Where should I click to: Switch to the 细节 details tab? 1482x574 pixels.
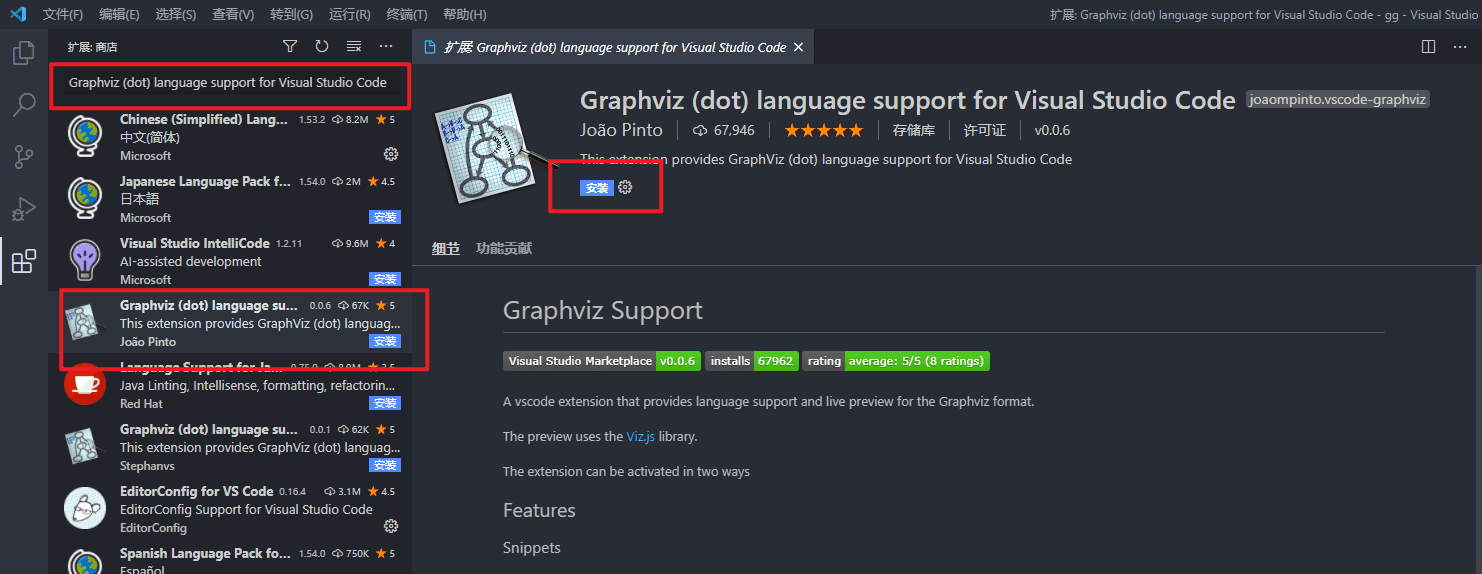click(x=446, y=248)
